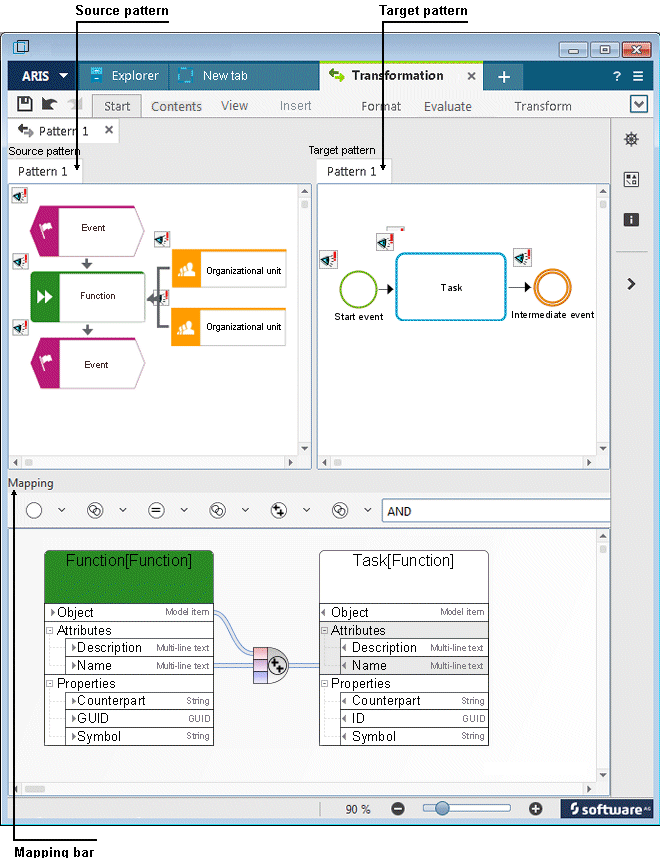Open dropdown next to plus-arrows operator
This screenshot has height=858, width=660.
(x=306, y=510)
